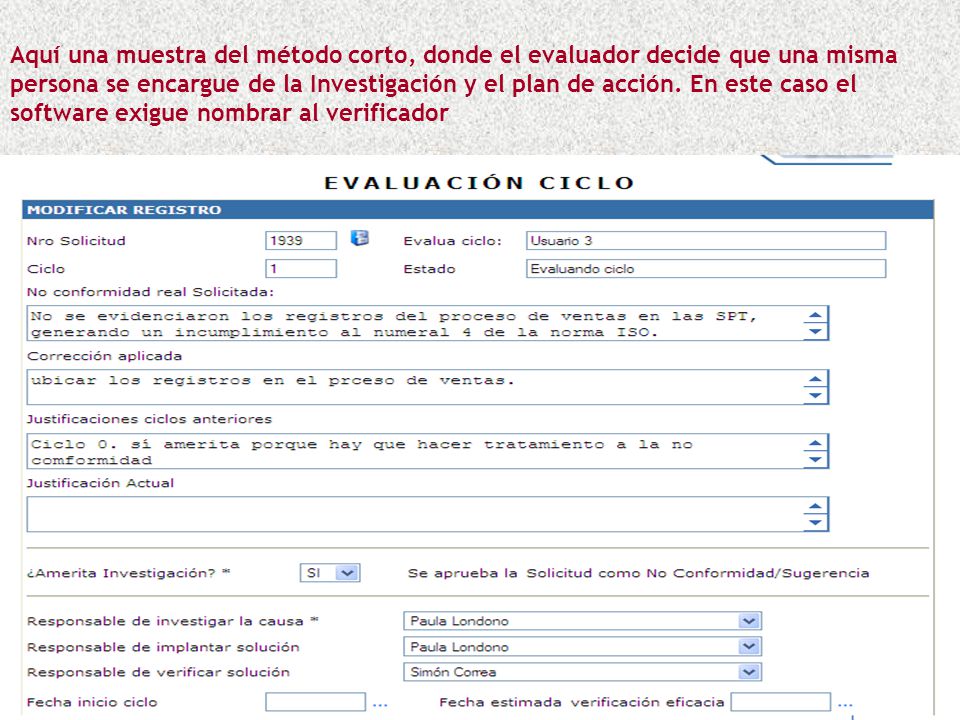This screenshot has height=720, width=960.
Task: Open date picker dots for Fecha inicio ciclo
Action: [380, 705]
